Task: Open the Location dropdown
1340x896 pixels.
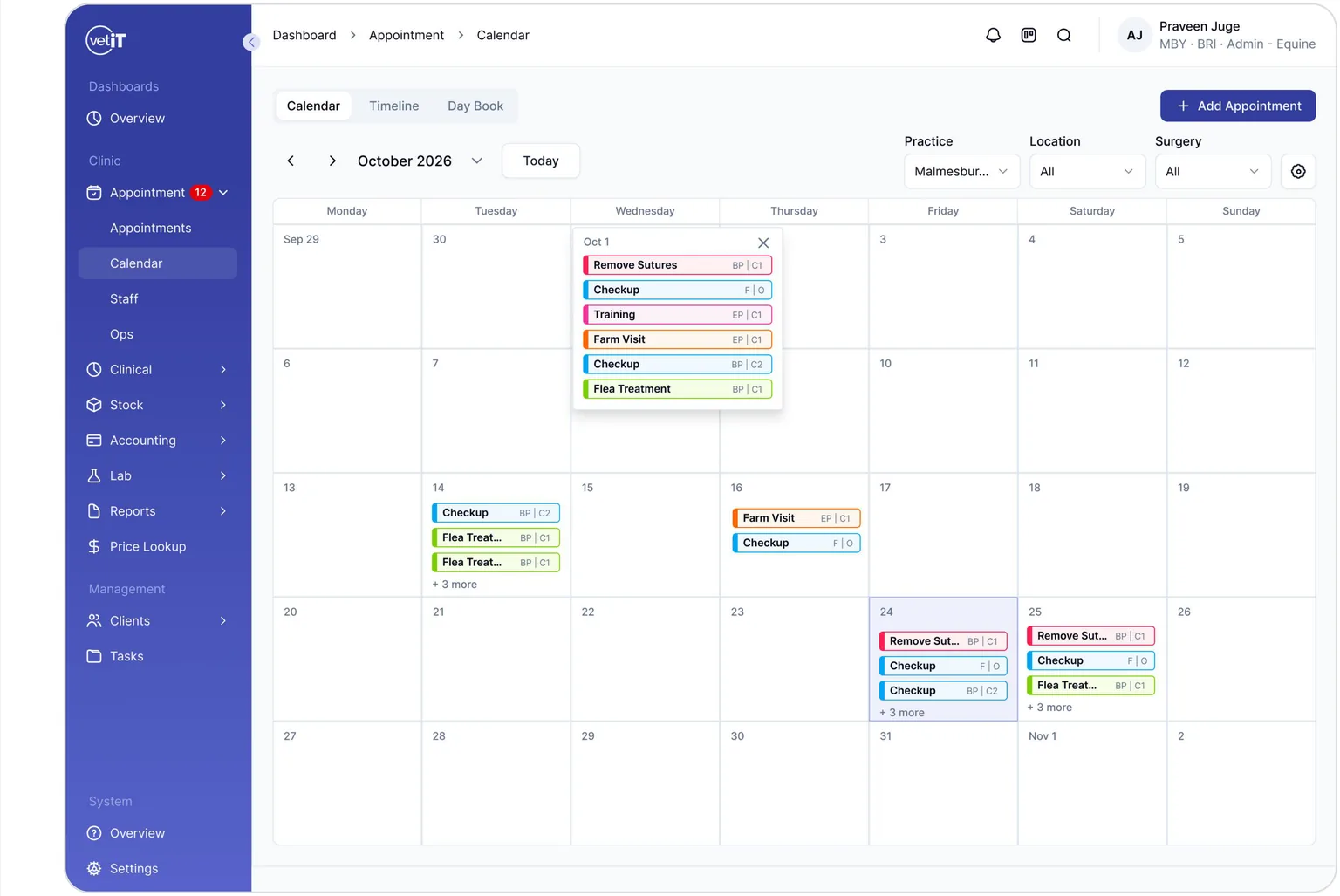Action: click(x=1086, y=172)
